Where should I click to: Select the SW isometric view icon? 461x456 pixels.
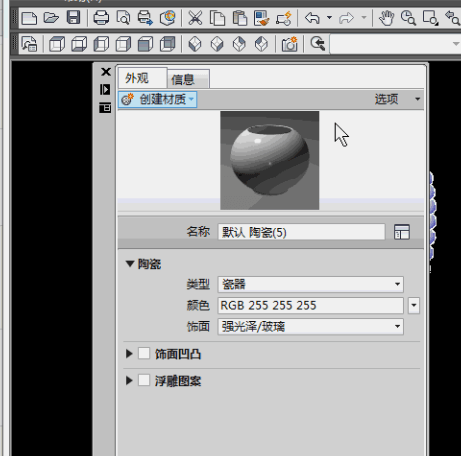click(x=195, y=44)
